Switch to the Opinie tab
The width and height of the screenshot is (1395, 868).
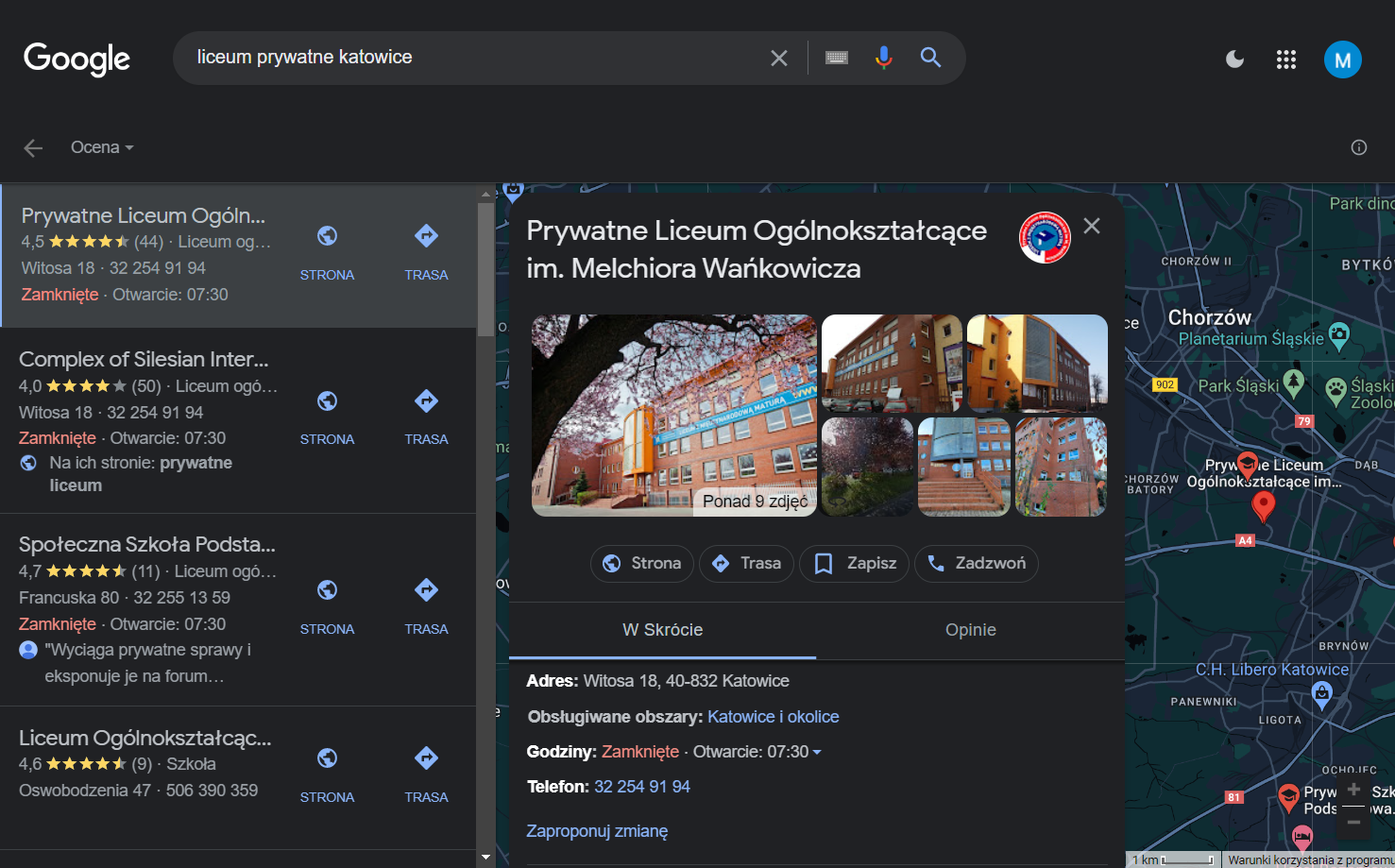pyautogui.click(x=970, y=630)
